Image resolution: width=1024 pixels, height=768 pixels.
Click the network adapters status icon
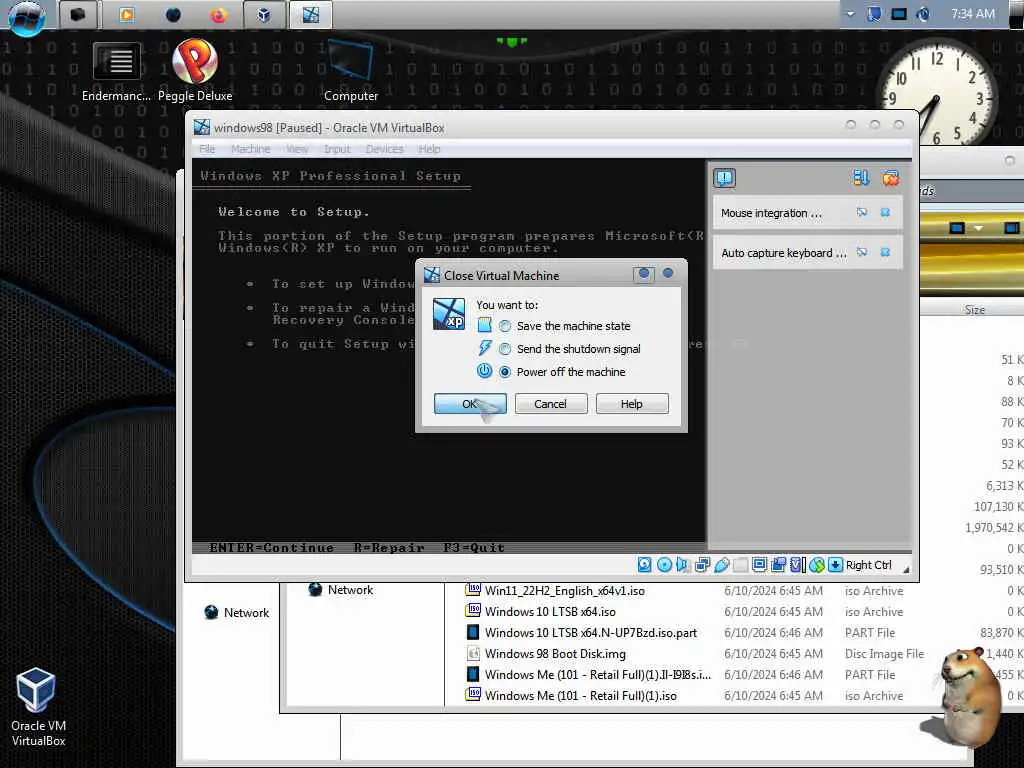703,565
